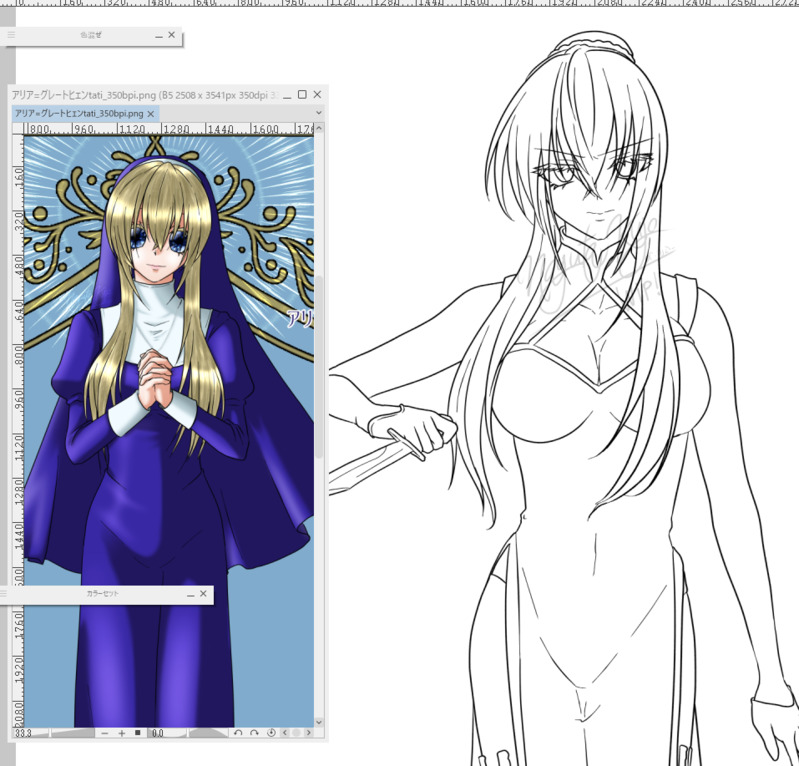This screenshot has width=799, height=766.
Task: Reset canvas rotation with the circular dial icon
Action: (271, 733)
